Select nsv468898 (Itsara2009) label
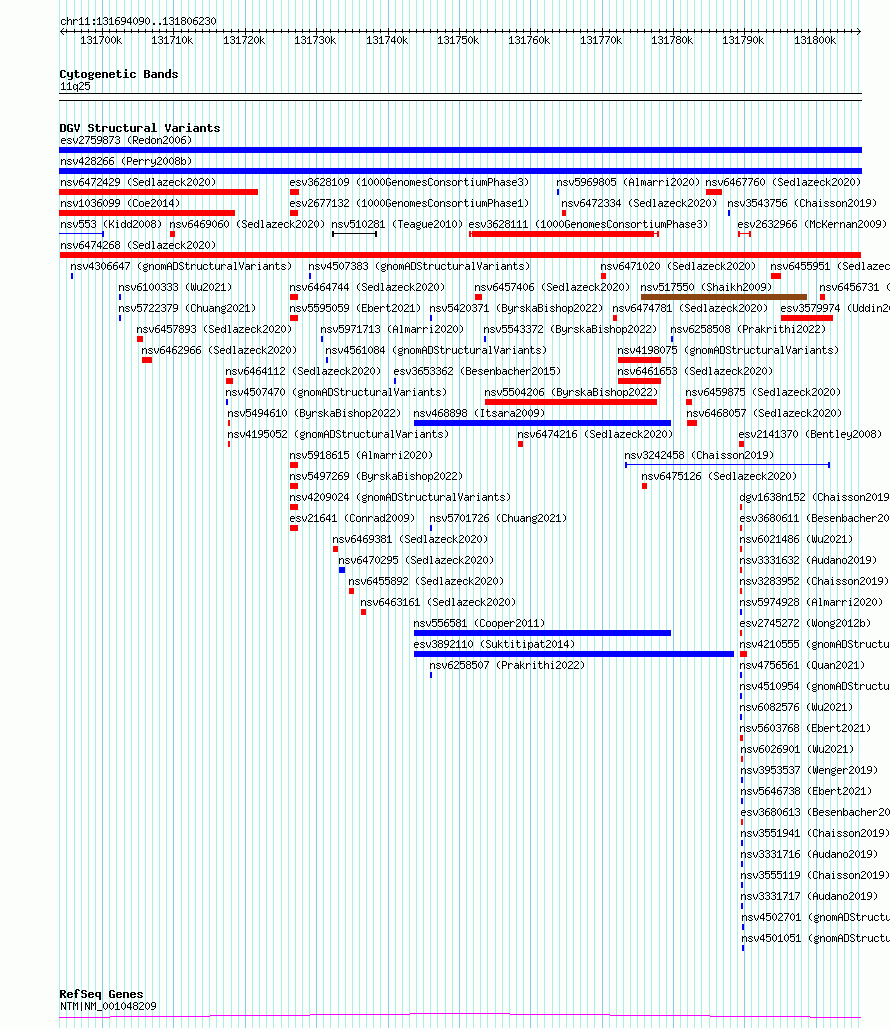Screen dimensions: 890x1028 479,413
